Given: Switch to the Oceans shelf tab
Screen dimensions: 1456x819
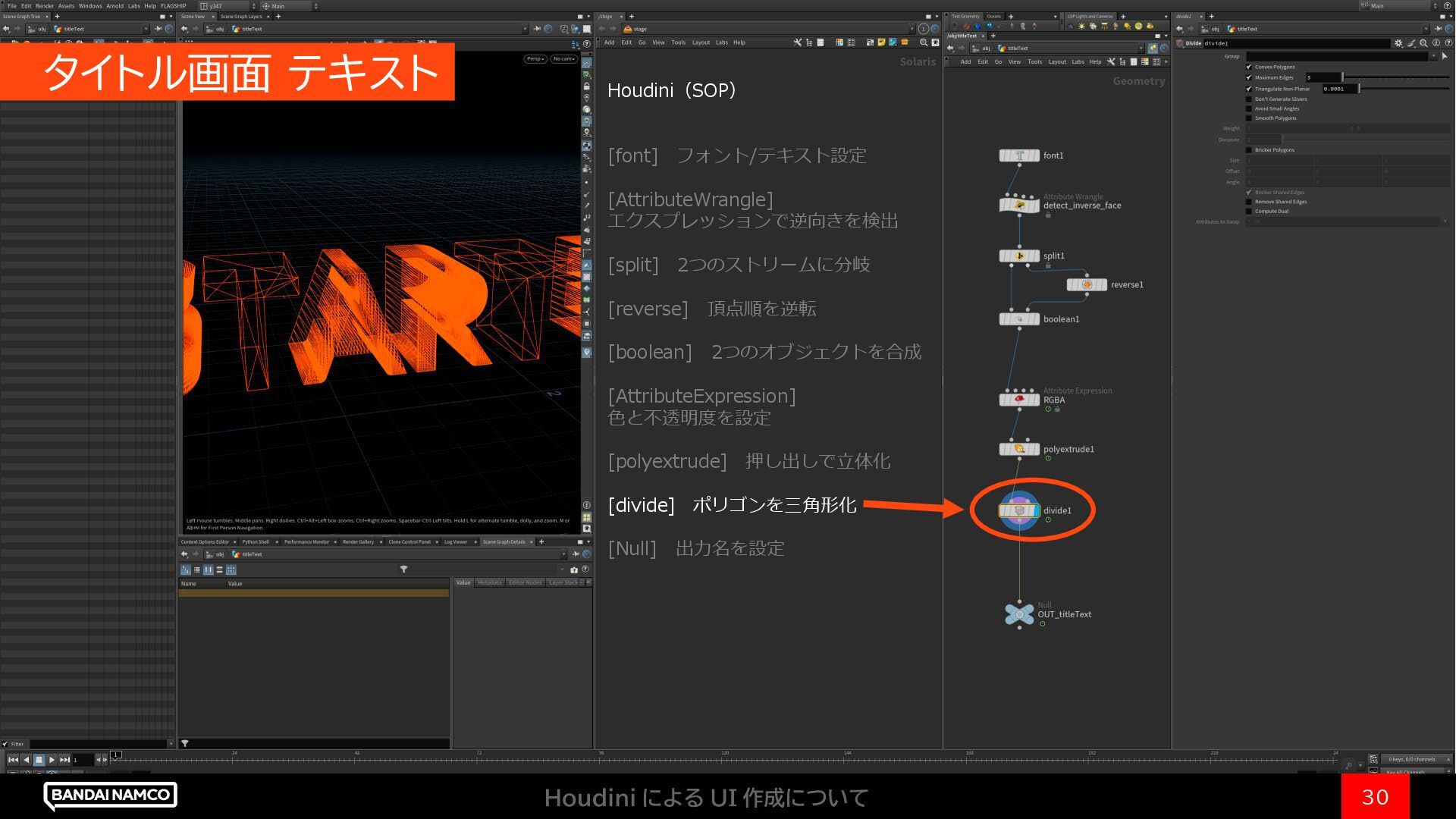Looking at the screenshot, I should coord(993,16).
